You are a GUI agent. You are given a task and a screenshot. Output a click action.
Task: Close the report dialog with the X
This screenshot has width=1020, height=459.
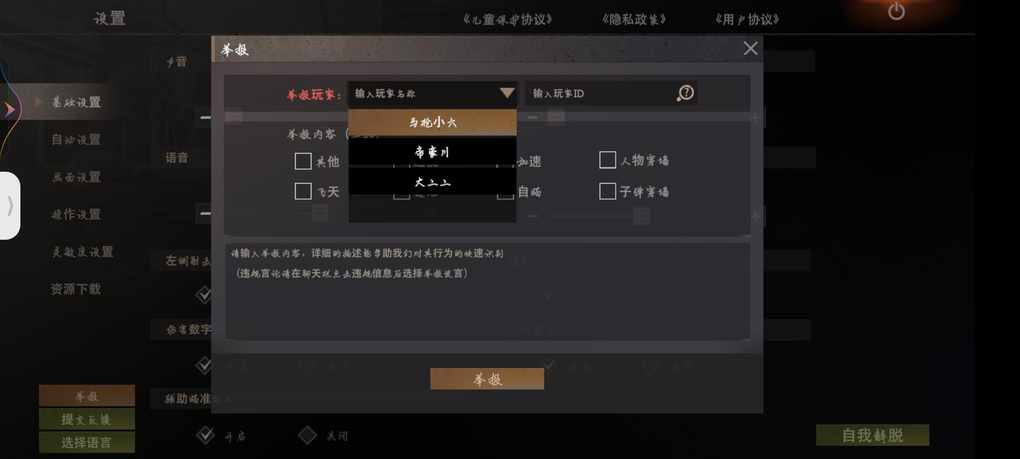click(x=751, y=48)
